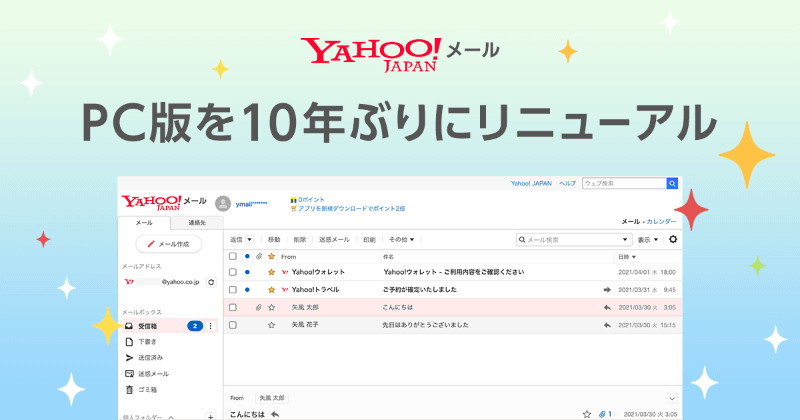Screen dimensions: 800x420
Task: Click the account avatar icon
Action: tap(222, 204)
